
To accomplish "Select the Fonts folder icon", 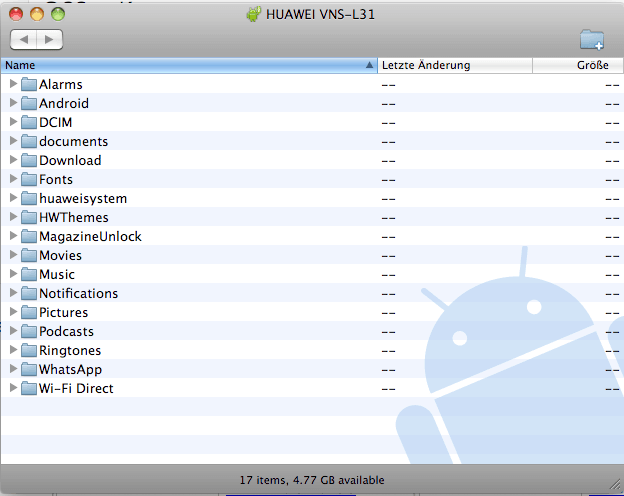I will click(29, 180).
